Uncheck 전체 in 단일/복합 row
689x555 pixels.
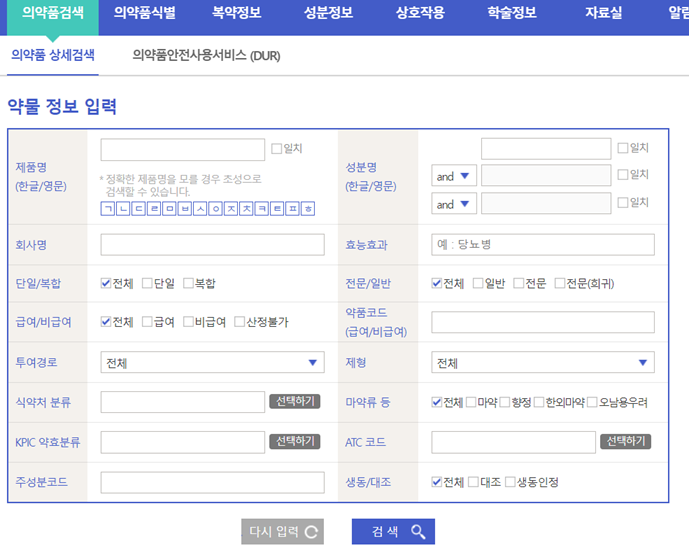(105, 283)
